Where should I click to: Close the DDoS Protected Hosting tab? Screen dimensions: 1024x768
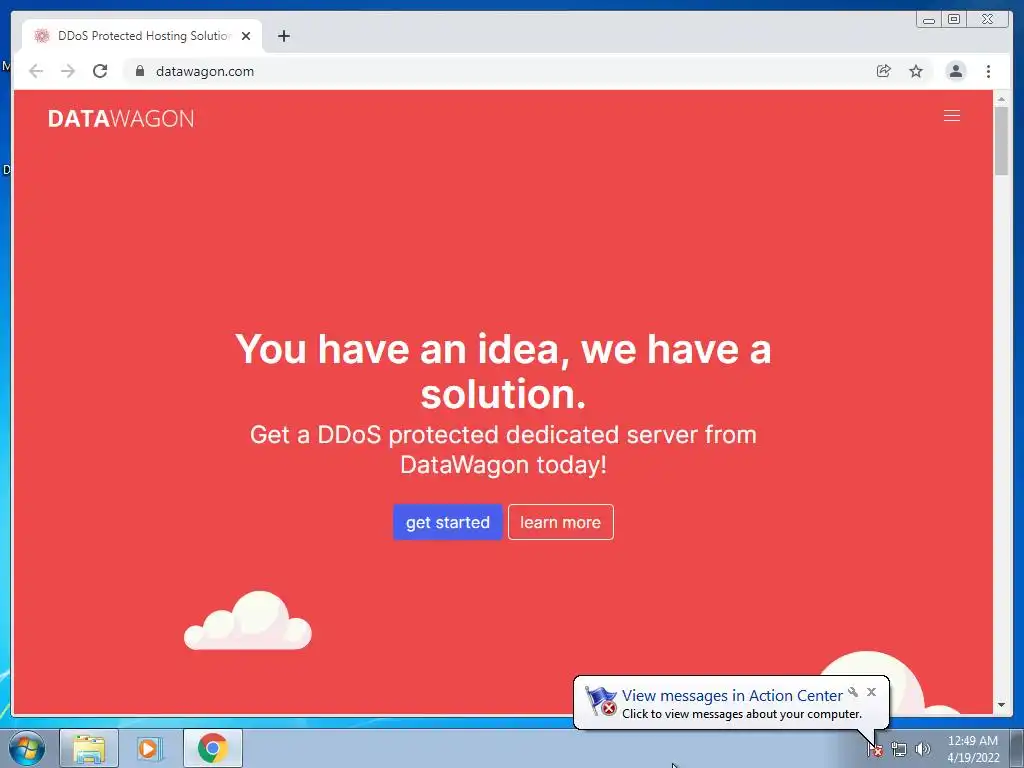point(246,36)
